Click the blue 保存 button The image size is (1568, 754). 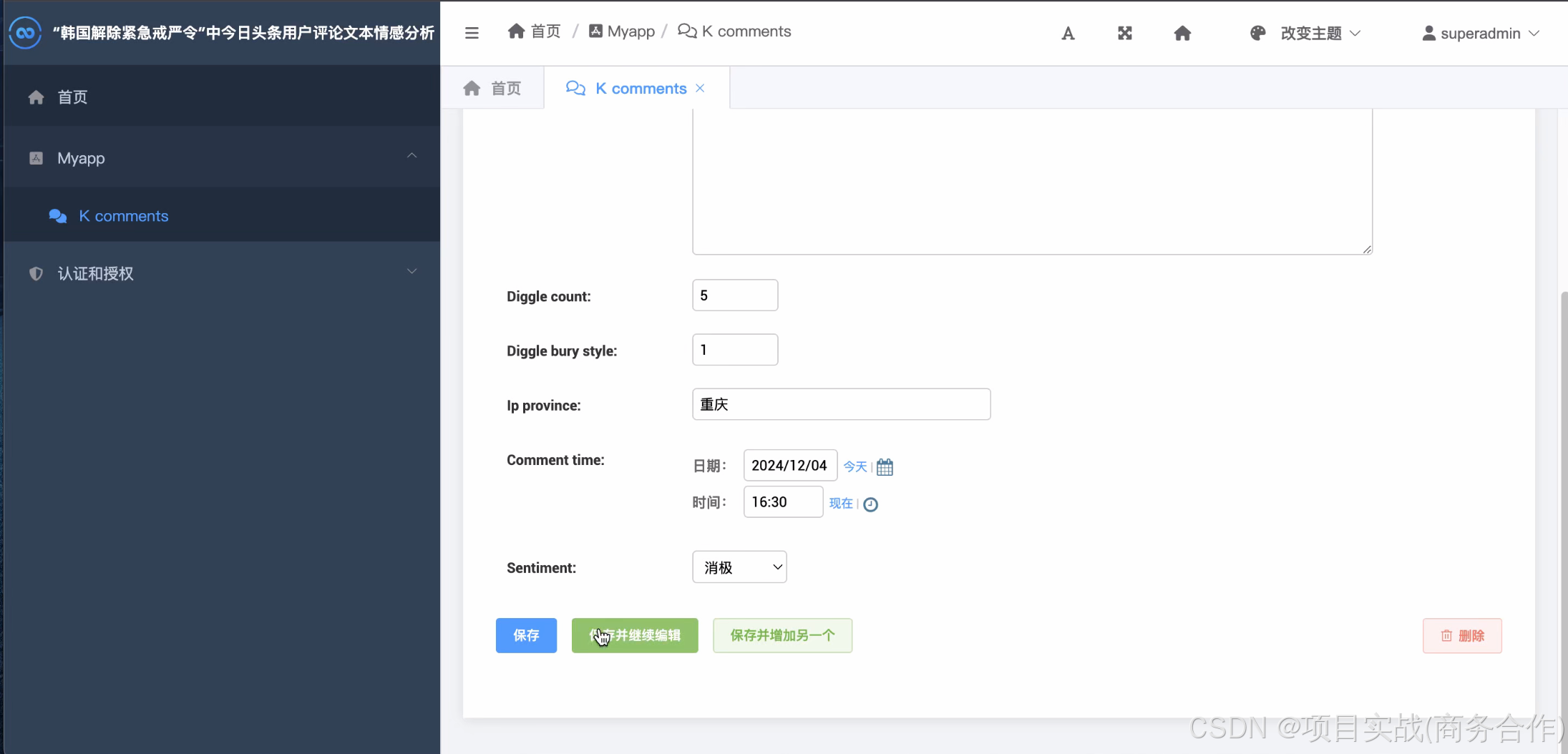(526, 635)
